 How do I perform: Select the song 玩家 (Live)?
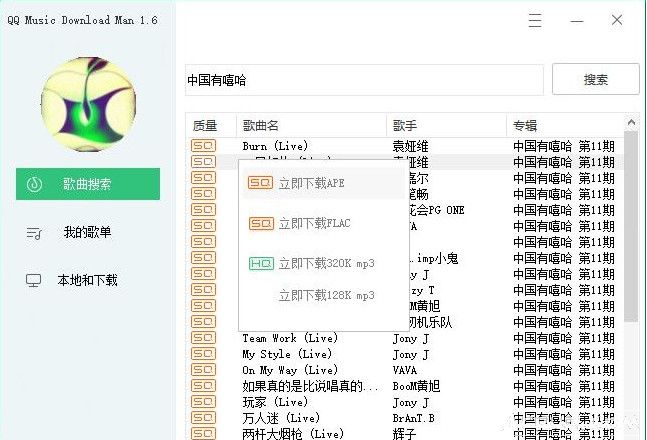click(275, 402)
